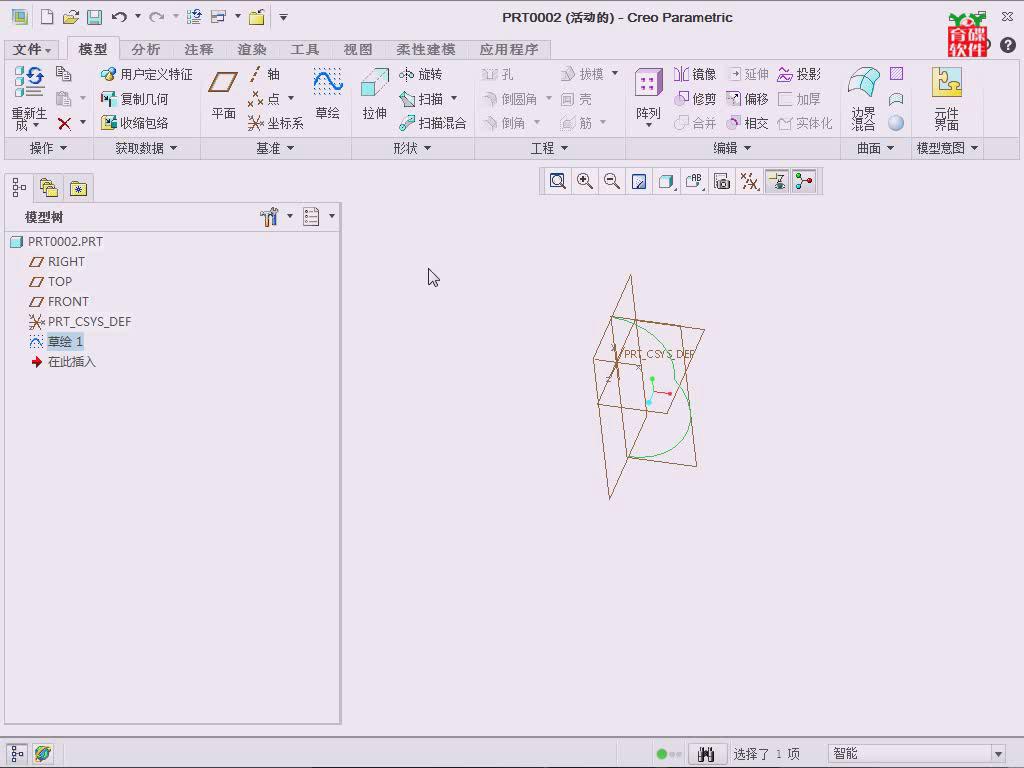Screen dimensions: 1024x768
Task: Open the Folder Browser navigator tab
Action: click(49, 188)
